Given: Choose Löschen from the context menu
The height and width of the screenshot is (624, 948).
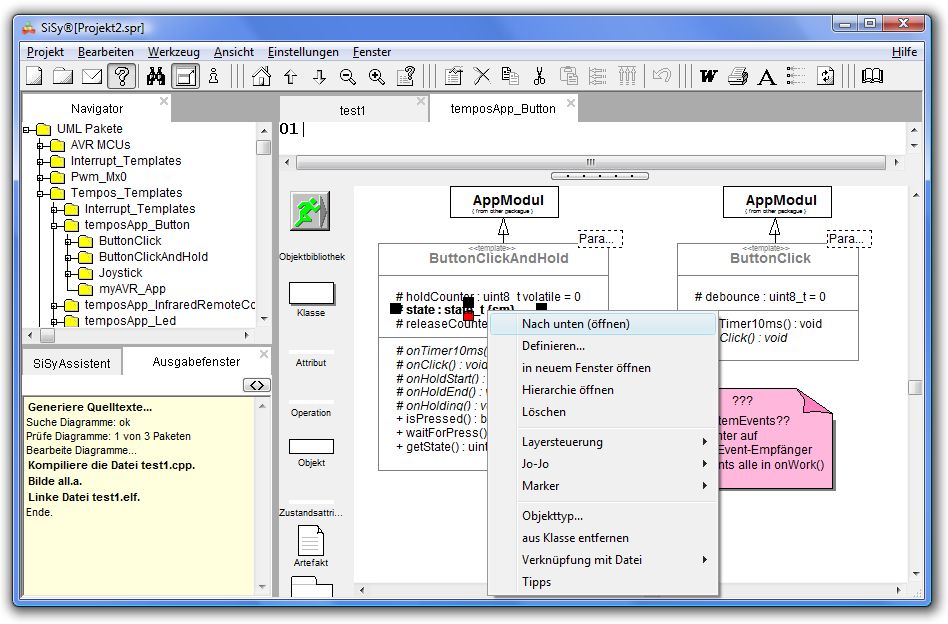Looking at the screenshot, I should point(544,412).
